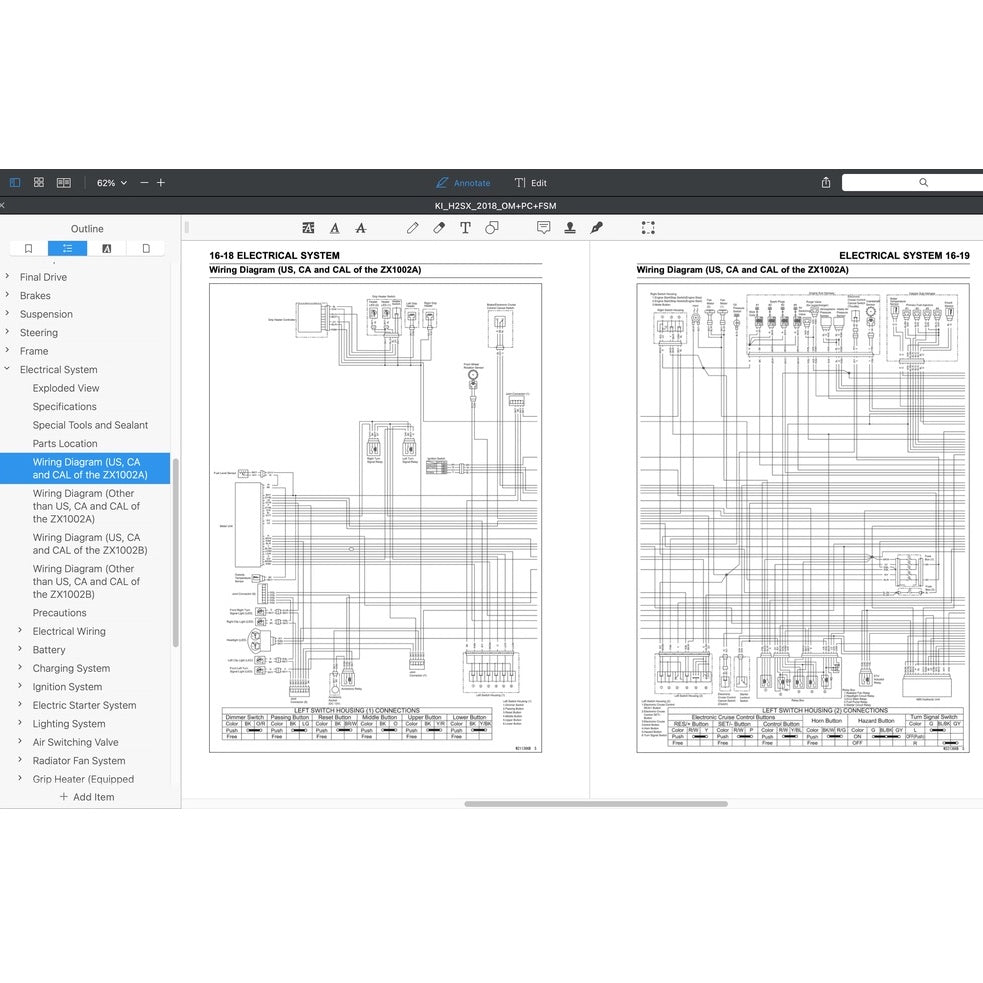Add a note comment annotation

point(543,228)
